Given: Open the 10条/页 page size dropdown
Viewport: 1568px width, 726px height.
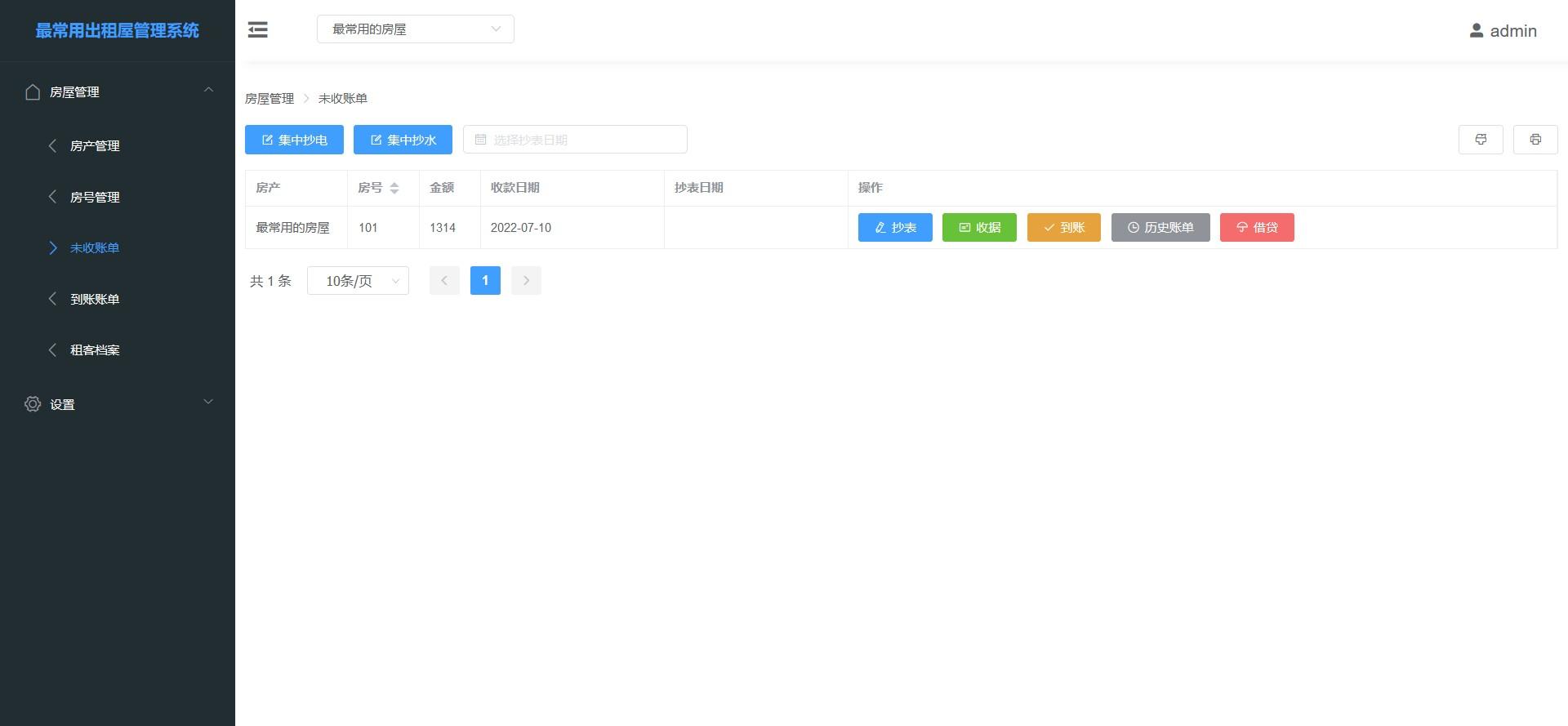Looking at the screenshot, I should point(358,280).
